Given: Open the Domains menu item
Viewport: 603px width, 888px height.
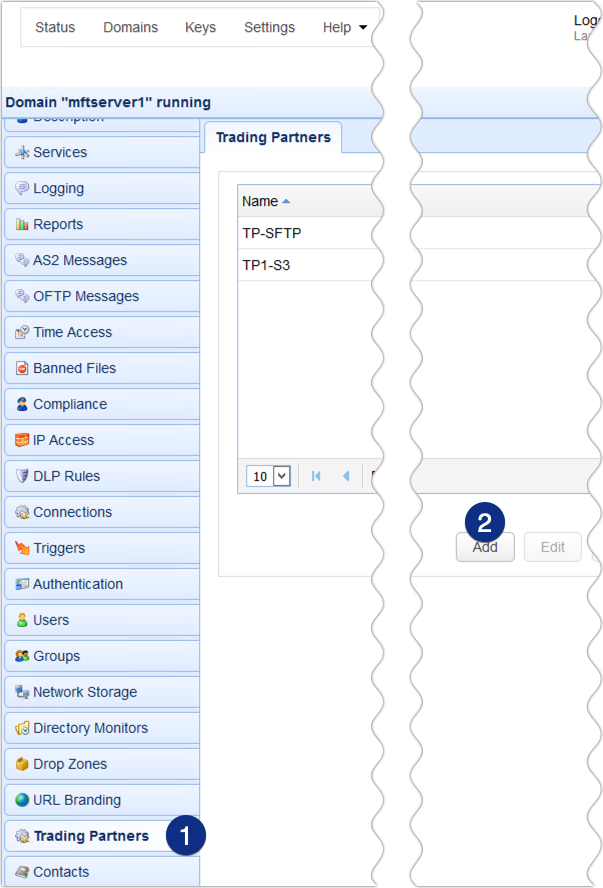Looking at the screenshot, I should click(x=130, y=27).
